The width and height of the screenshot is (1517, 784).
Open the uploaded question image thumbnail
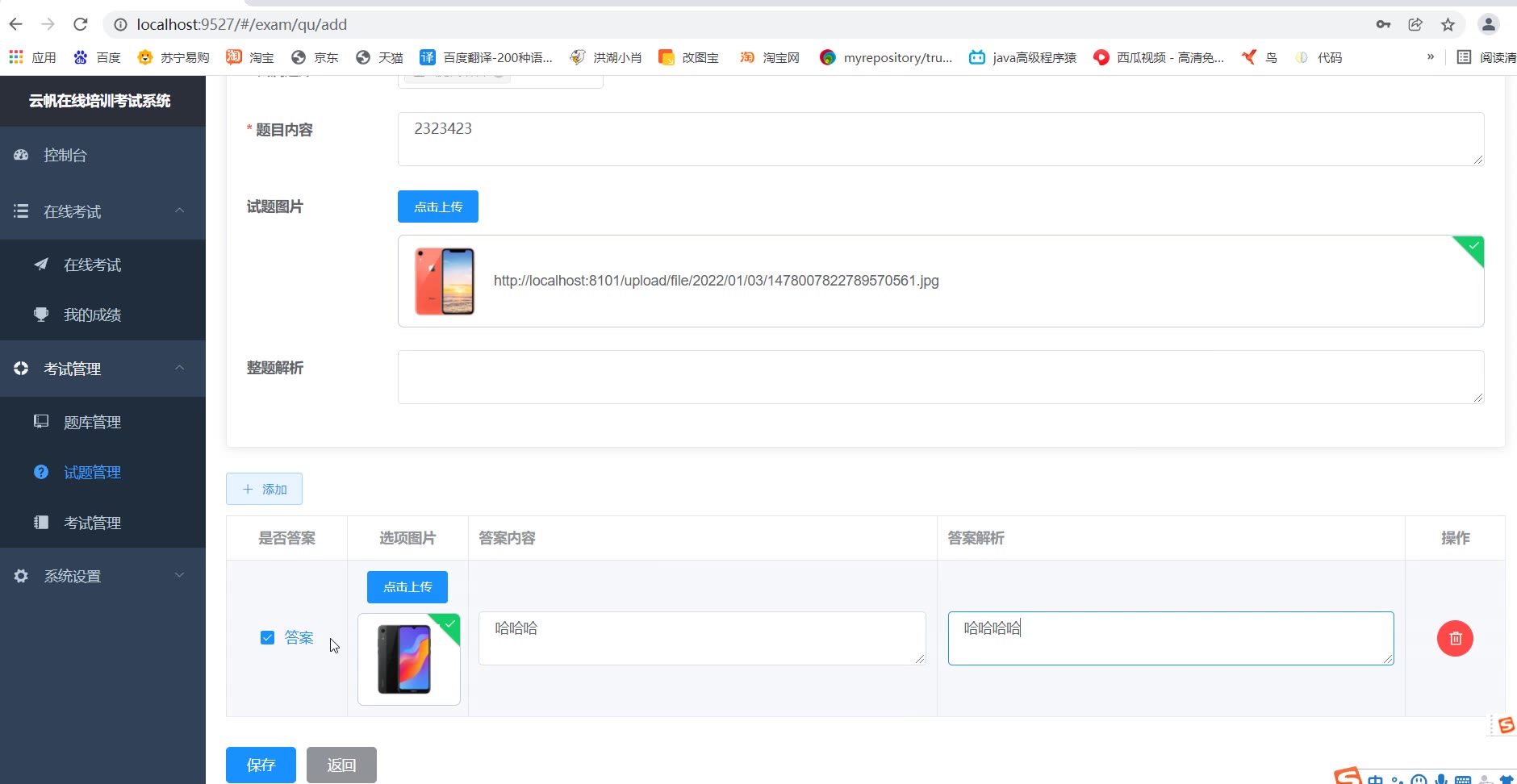click(445, 281)
